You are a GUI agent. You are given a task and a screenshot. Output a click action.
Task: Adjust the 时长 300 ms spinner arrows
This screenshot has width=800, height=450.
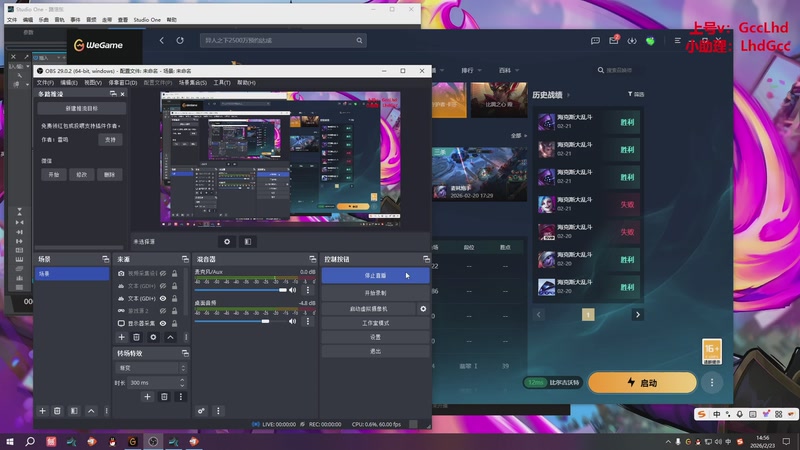coord(182,383)
